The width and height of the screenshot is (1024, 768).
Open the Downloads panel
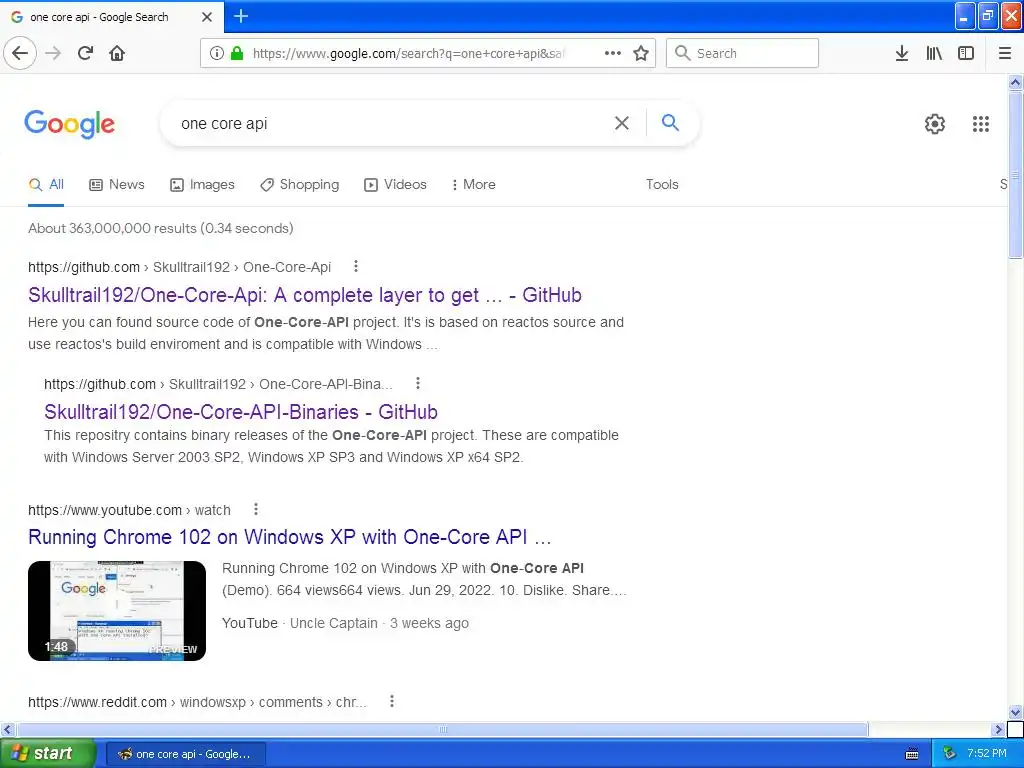pos(902,53)
